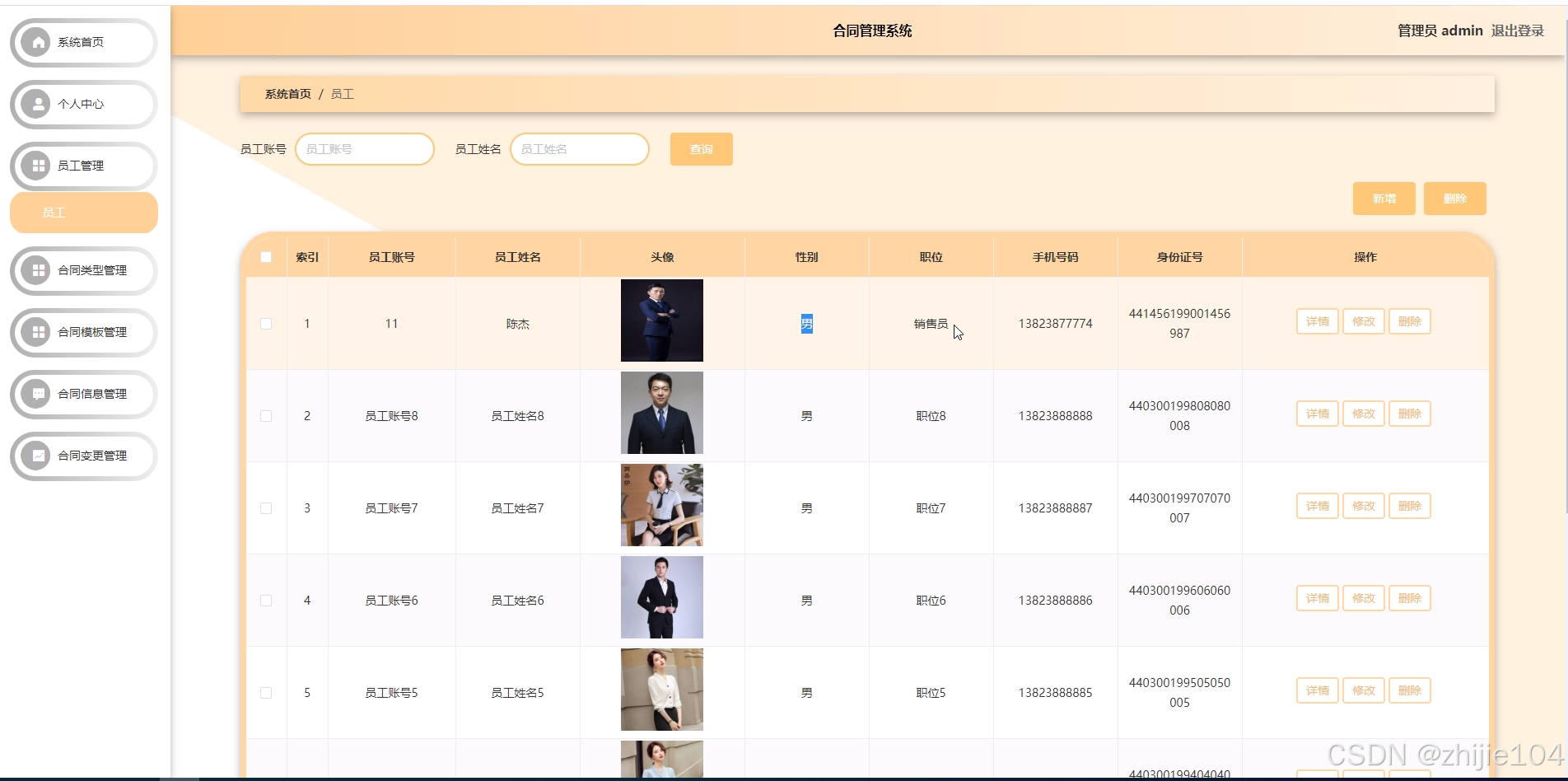
Task: Click the grid icon beside 合同模板管理
Action: (36, 332)
